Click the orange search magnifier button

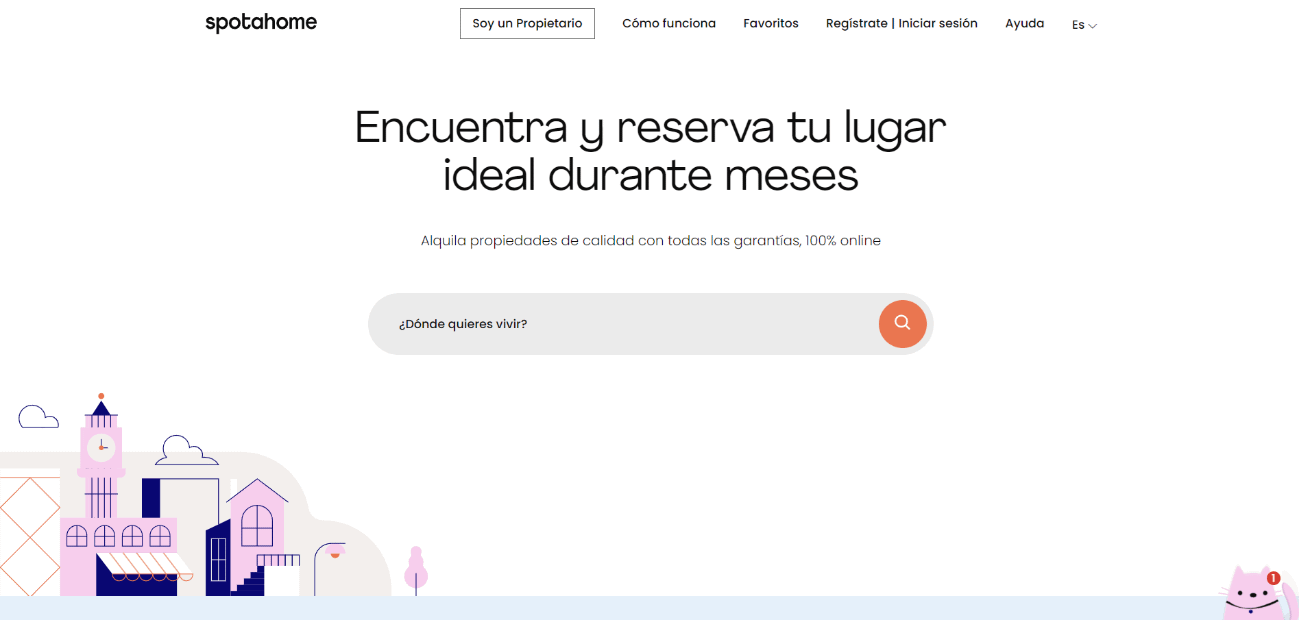[902, 323]
